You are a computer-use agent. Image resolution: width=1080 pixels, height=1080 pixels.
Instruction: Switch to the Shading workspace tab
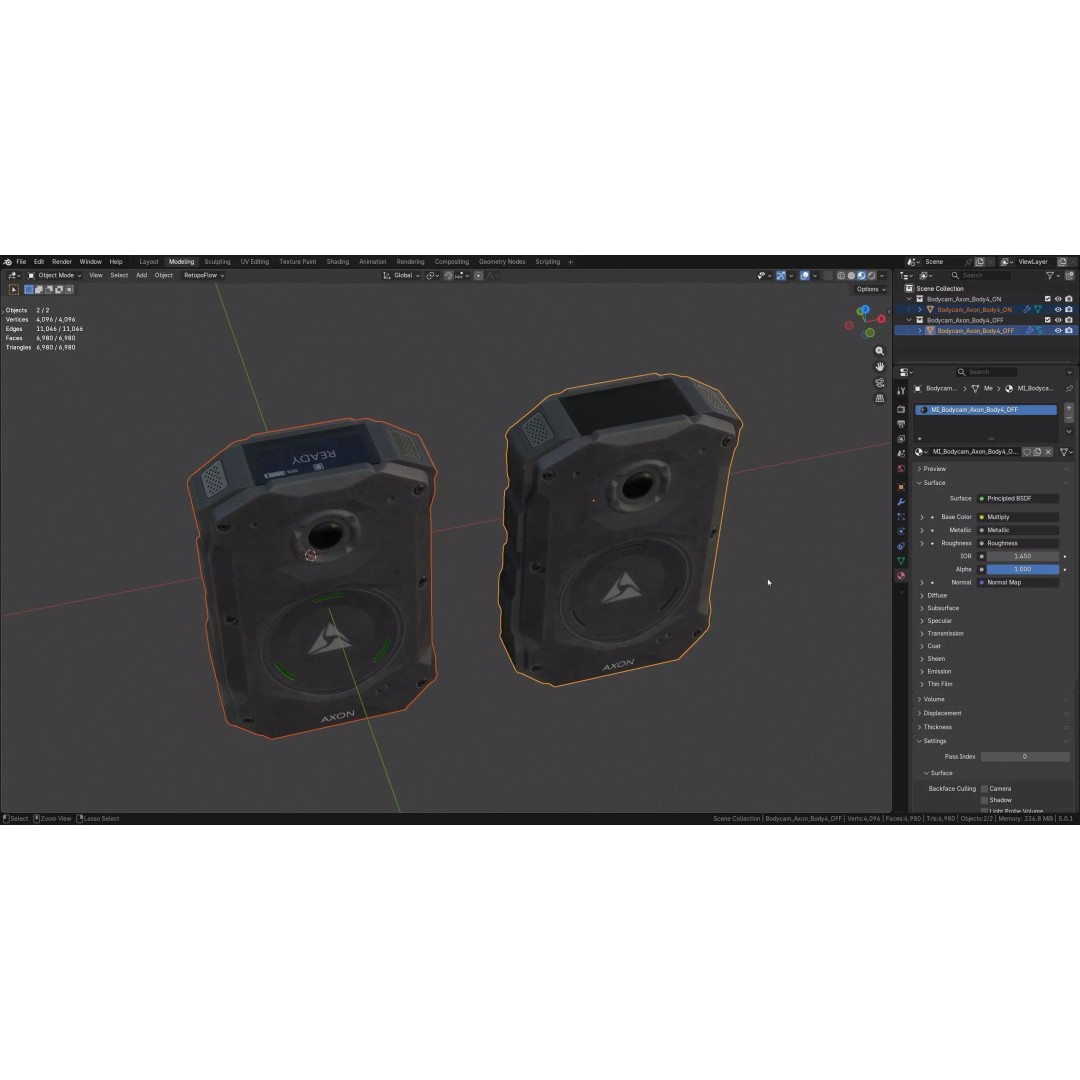point(338,262)
